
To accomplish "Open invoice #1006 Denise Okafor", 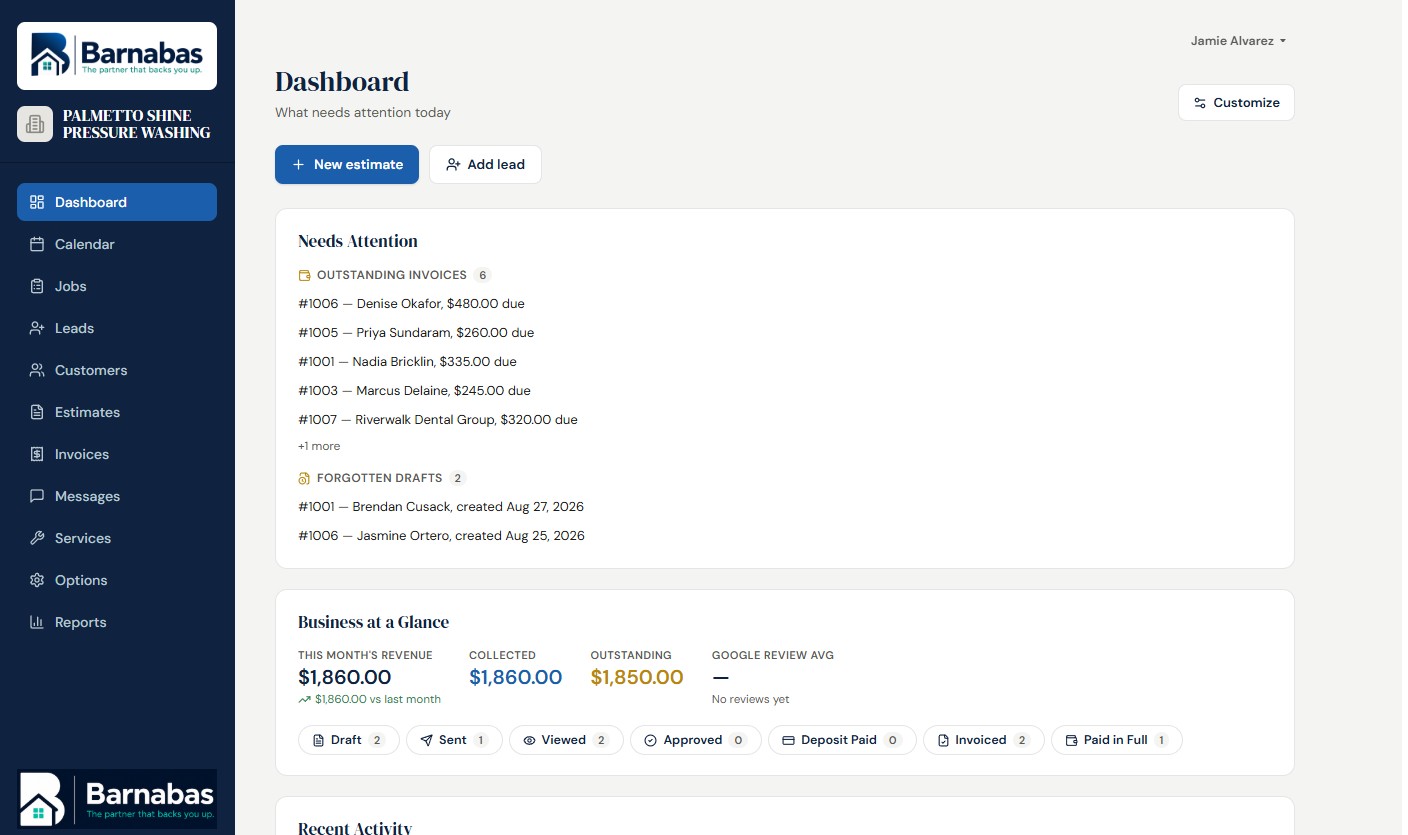I will click(411, 303).
